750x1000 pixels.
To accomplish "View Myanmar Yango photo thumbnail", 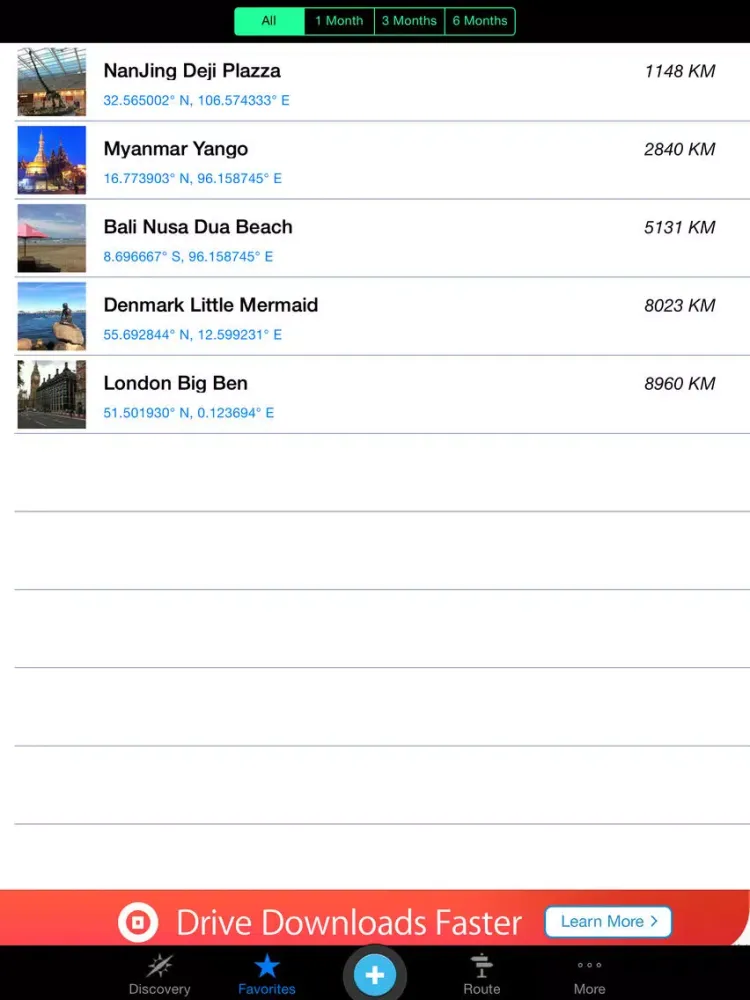I will point(52,160).
